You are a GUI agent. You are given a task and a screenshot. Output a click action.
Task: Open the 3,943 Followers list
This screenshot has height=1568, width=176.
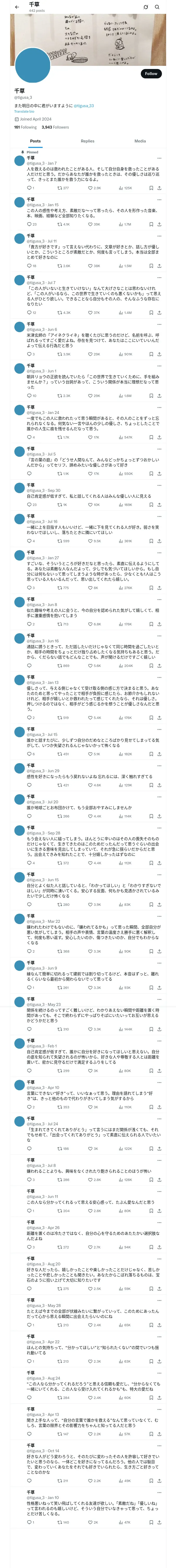55,127
